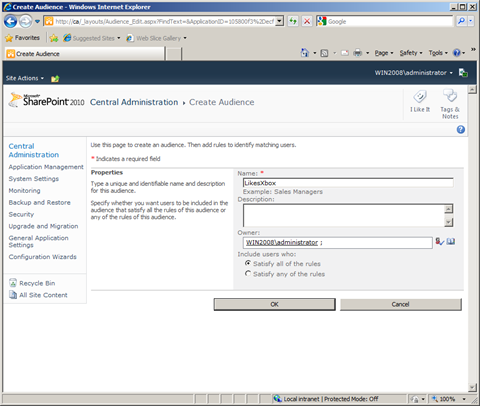Open the Safety menu

(x=411, y=53)
